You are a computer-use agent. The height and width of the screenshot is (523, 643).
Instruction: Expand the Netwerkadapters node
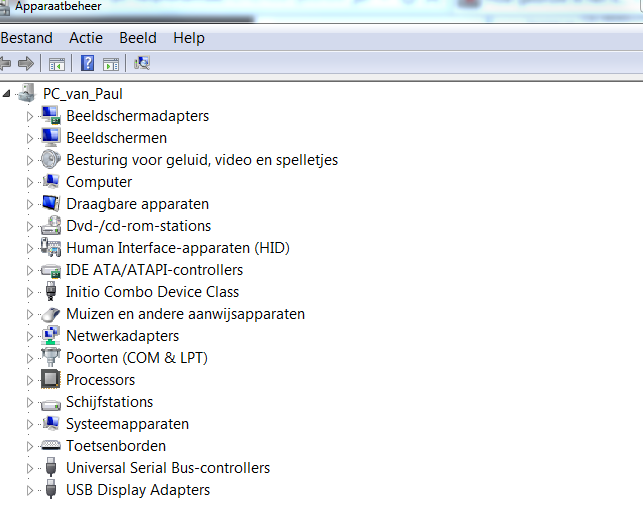[30, 336]
